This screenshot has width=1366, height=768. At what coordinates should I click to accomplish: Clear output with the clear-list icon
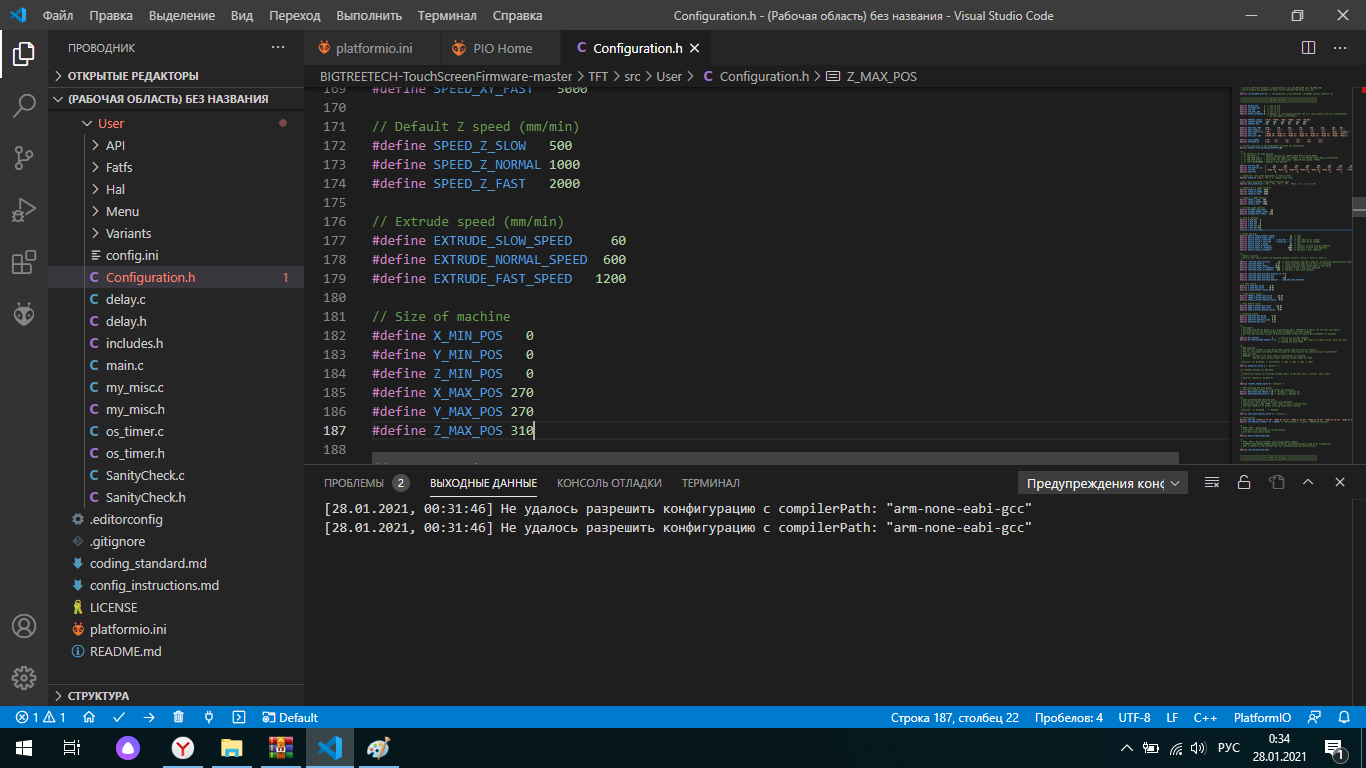(x=1211, y=482)
